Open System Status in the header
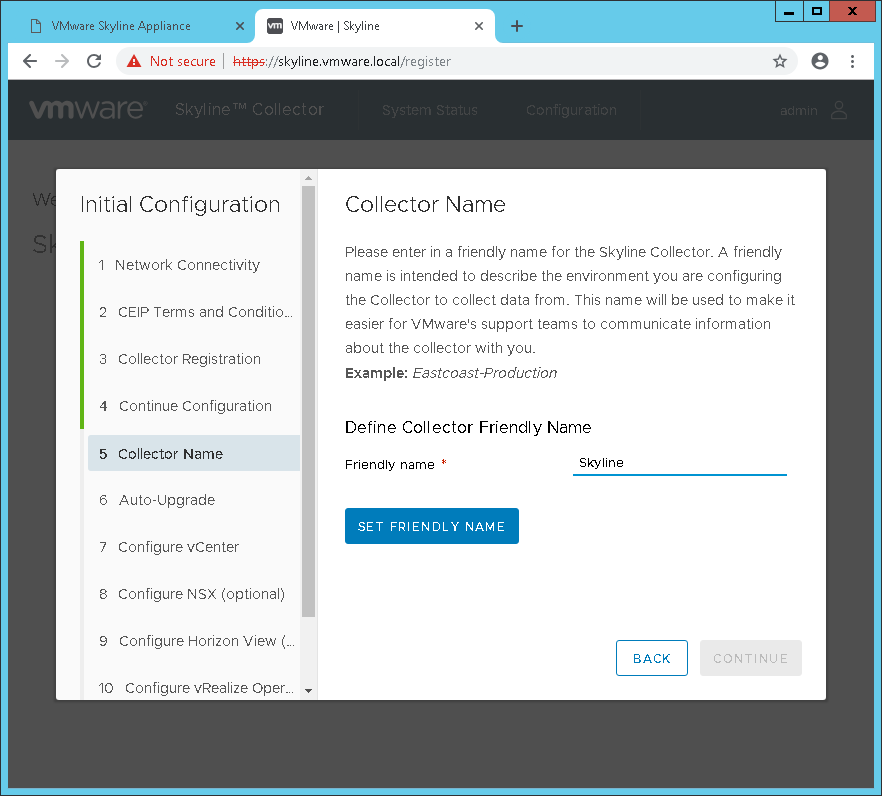This screenshot has width=882, height=796. tap(430, 110)
